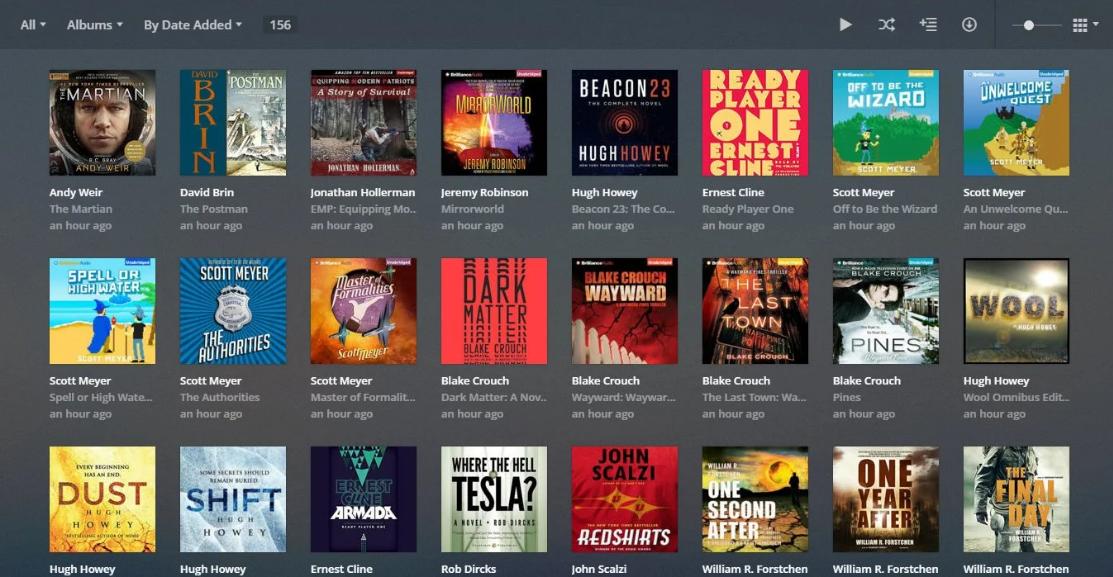The height and width of the screenshot is (577, 1113).
Task: Click 'Off to Be the Wizard' title text
Action: (x=885, y=209)
